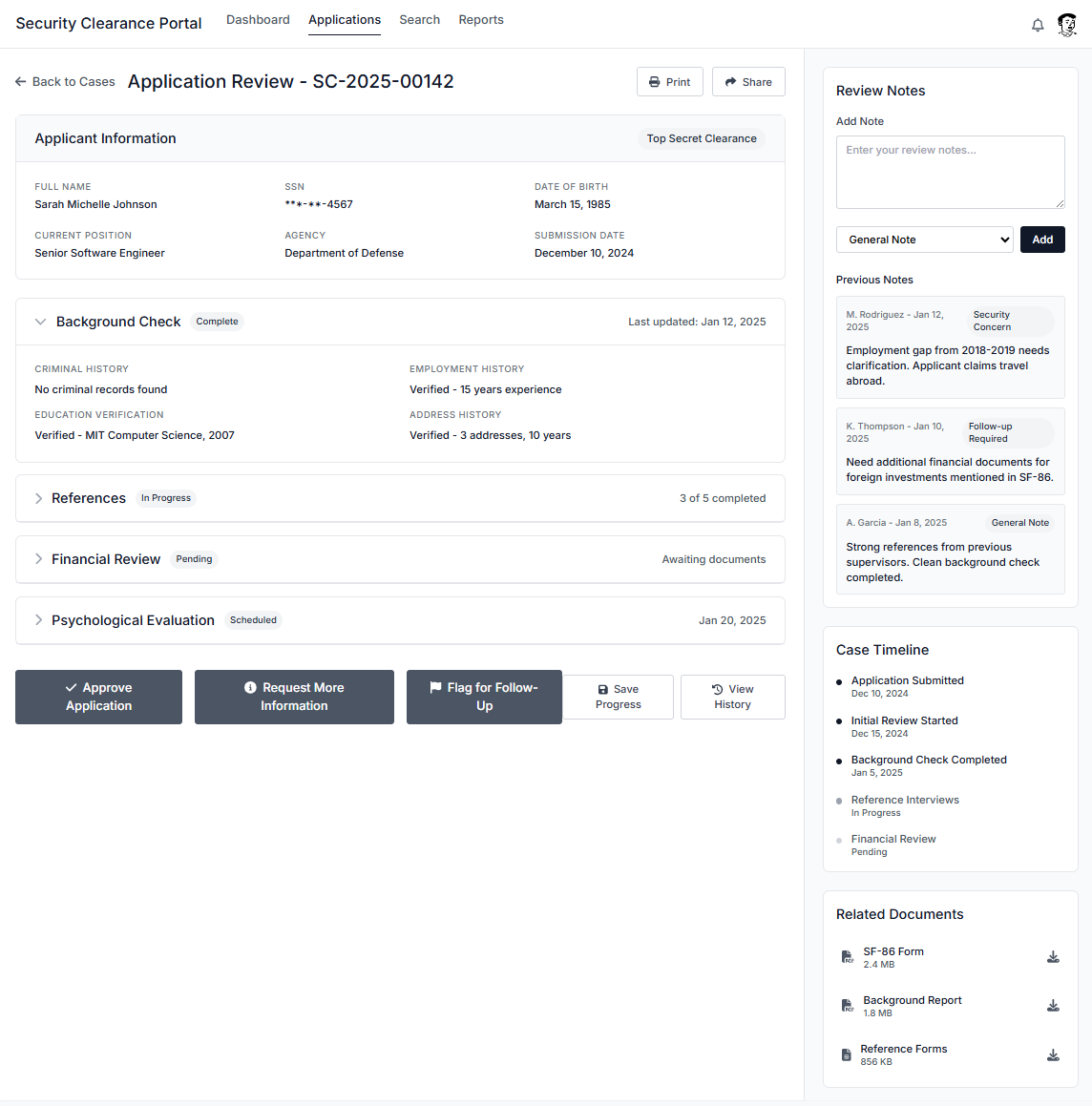Open the Applications tab
This screenshot has width=1092, height=1106.
pos(345,20)
